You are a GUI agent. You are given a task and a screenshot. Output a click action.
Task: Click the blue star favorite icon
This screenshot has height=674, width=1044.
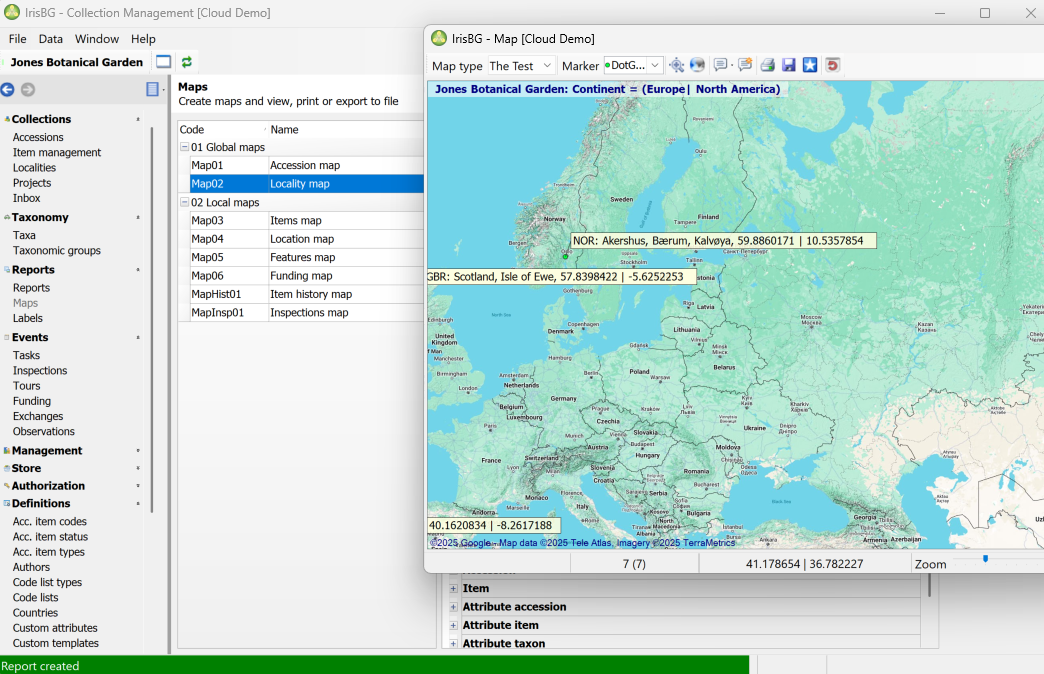810,65
